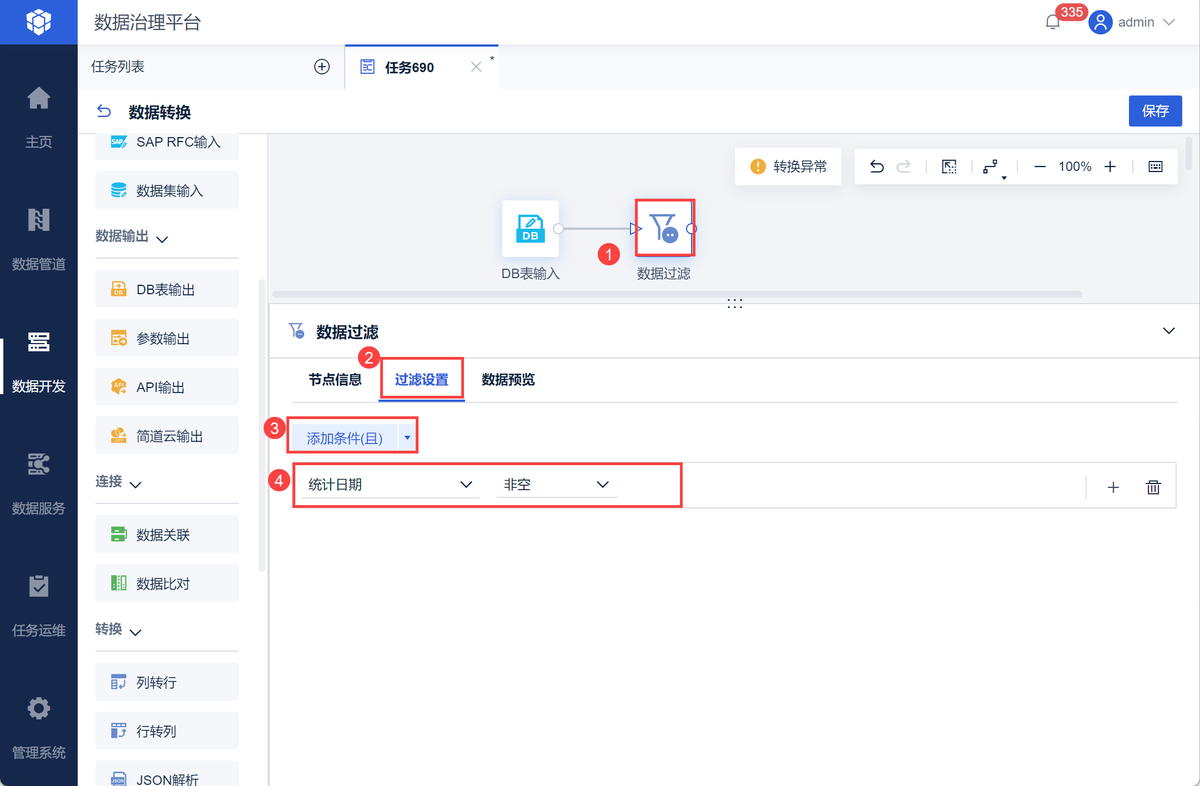This screenshot has height=786, width=1200.
Task: Click the fit-to-canvas icon in toolbar
Action: (x=949, y=167)
